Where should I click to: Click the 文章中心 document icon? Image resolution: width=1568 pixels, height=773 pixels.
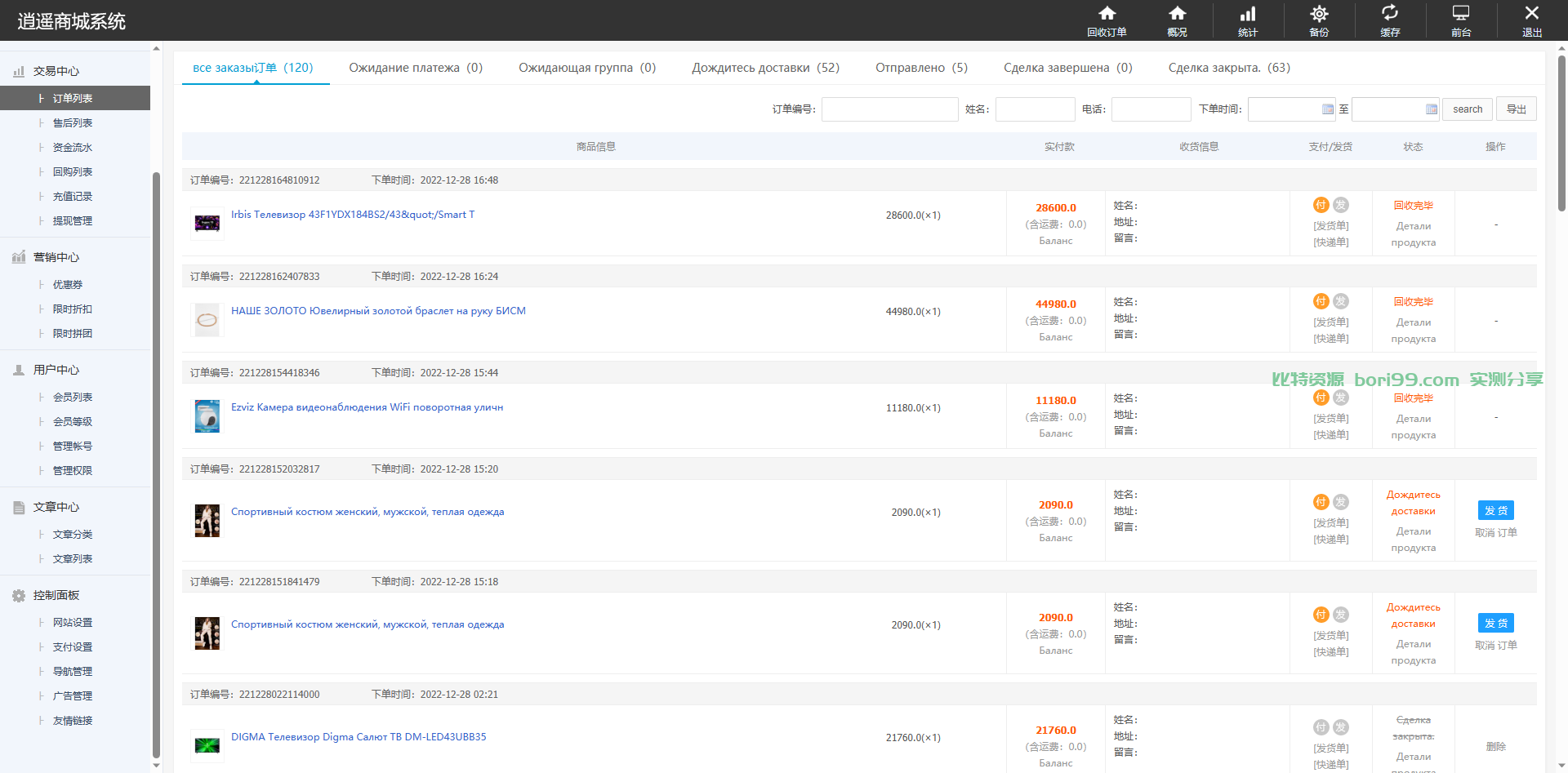(19, 507)
